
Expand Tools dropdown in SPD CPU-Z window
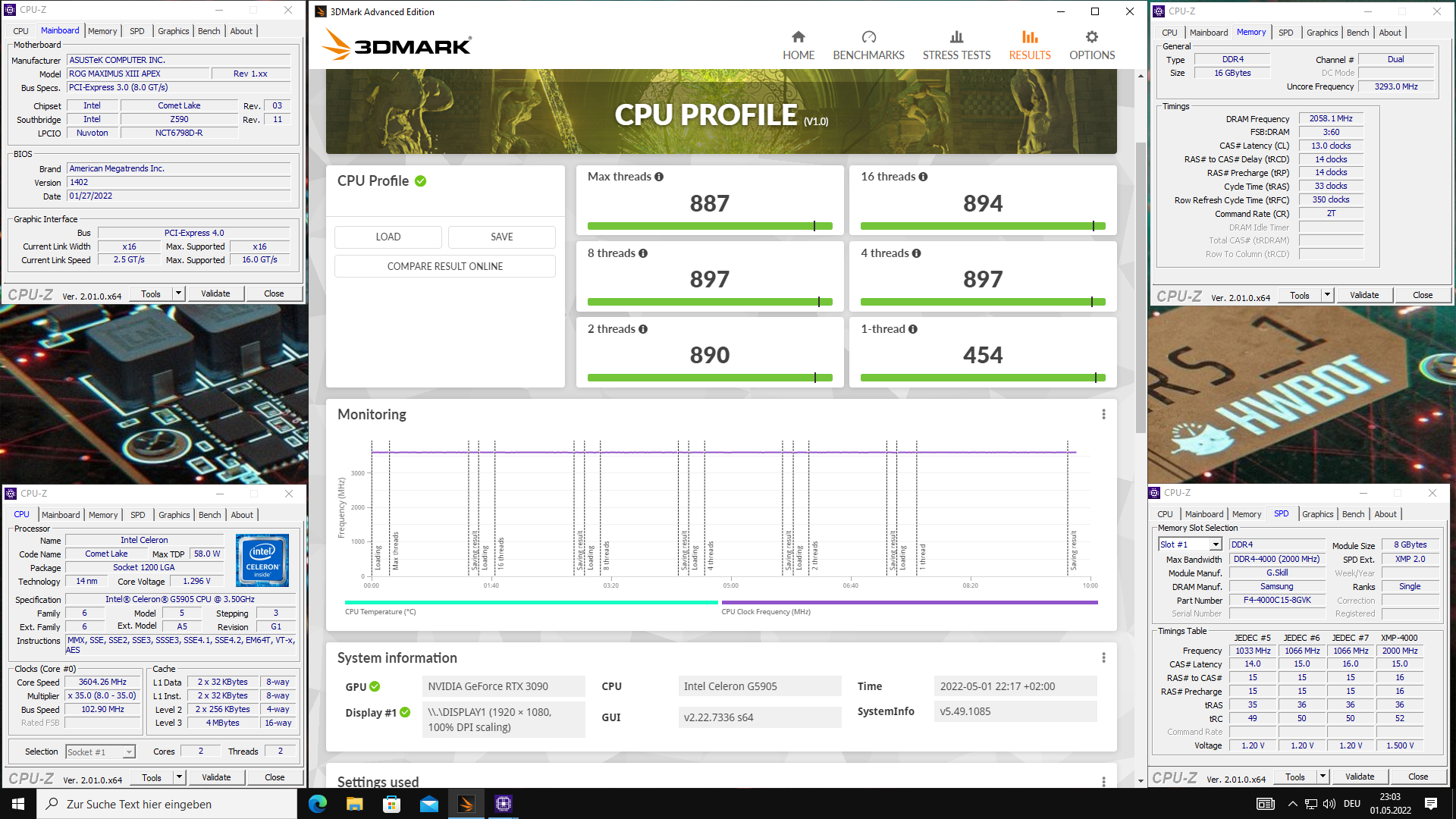click(1323, 777)
